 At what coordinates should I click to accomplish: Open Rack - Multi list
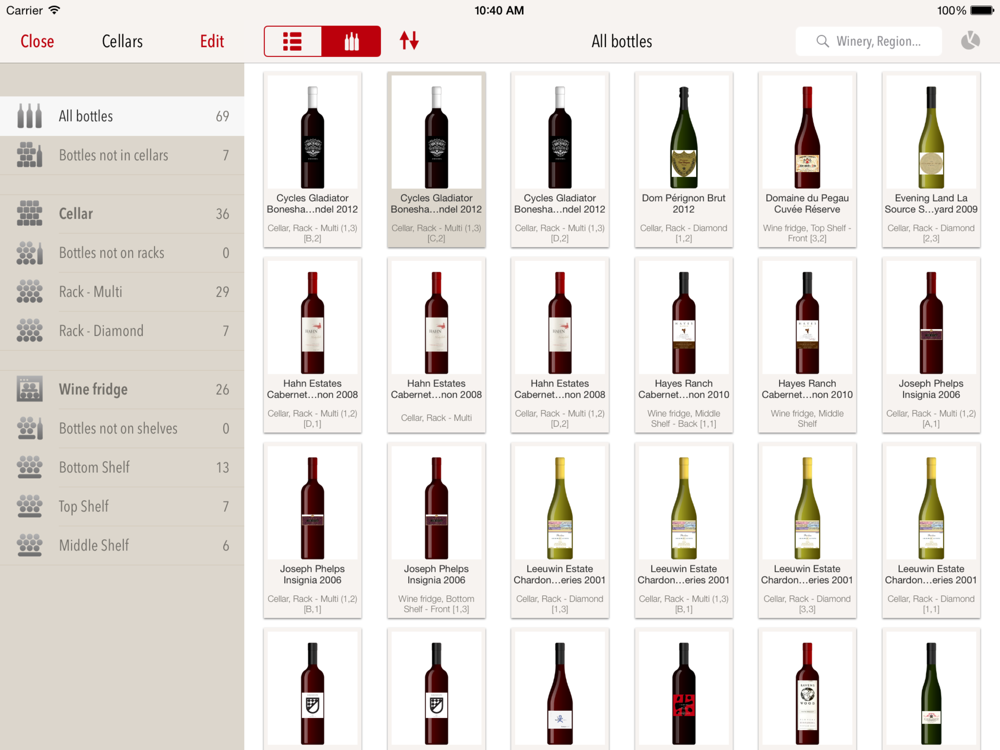click(x=122, y=291)
